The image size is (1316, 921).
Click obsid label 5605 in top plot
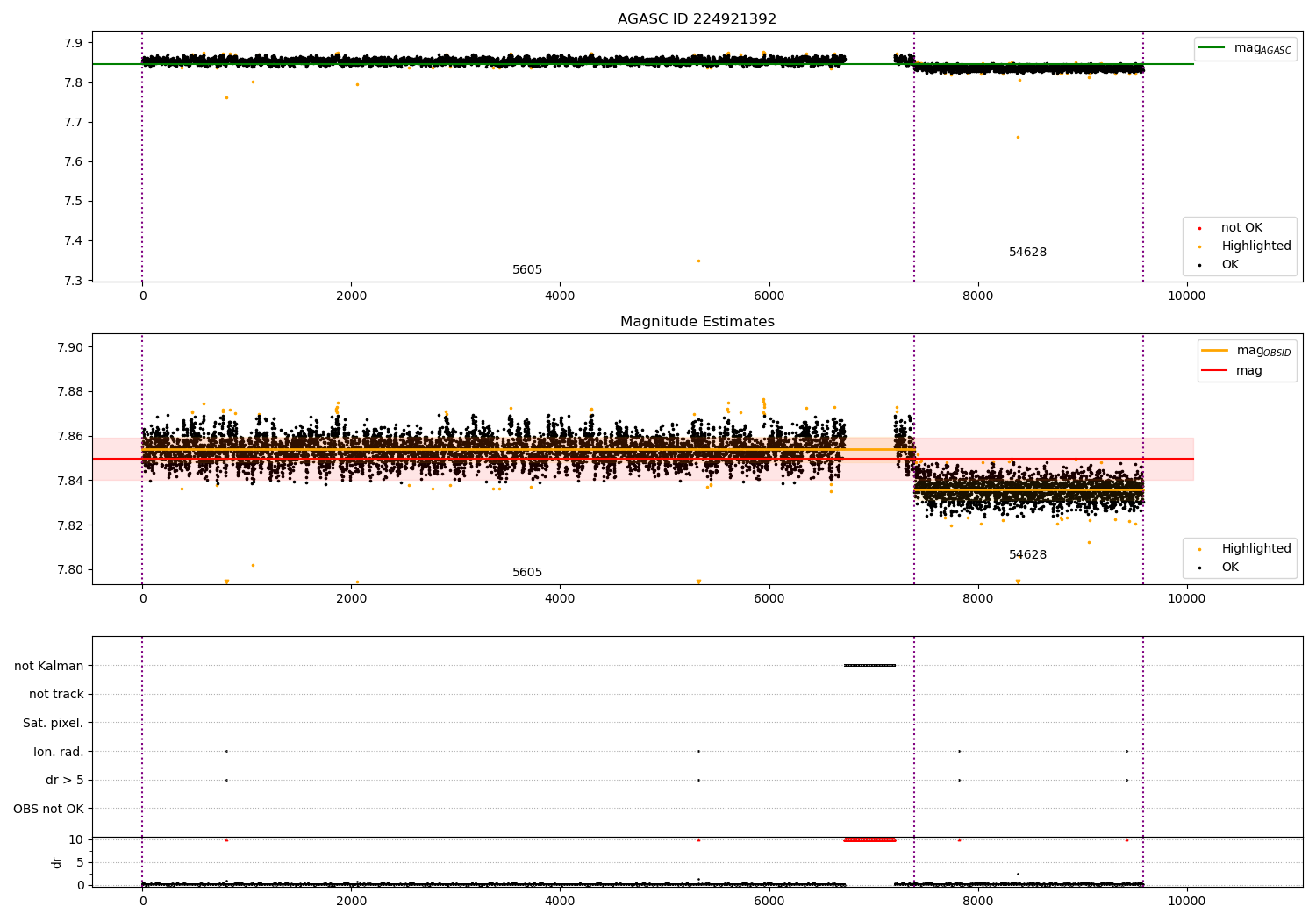point(527,270)
